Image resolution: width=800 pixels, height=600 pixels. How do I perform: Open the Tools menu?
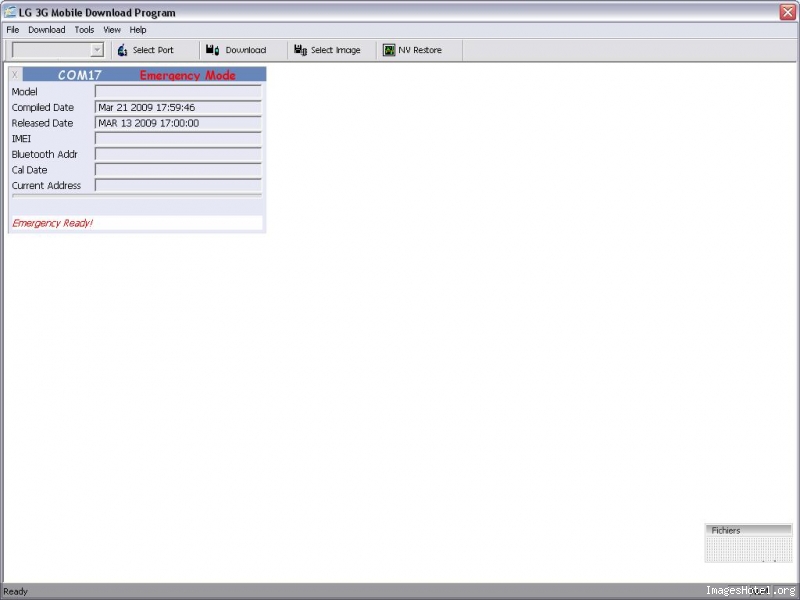pyautogui.click(x=84, y=30)
